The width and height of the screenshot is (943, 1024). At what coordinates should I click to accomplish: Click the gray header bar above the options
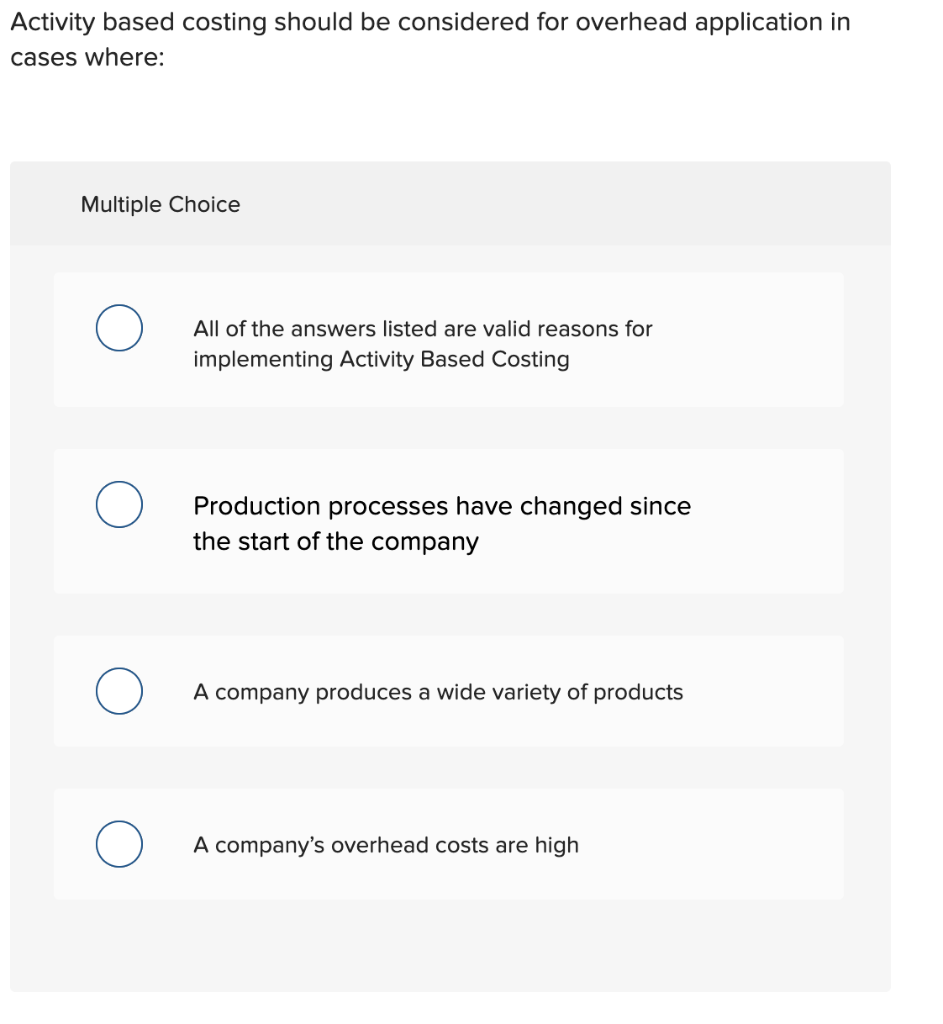tap(450, 204)
